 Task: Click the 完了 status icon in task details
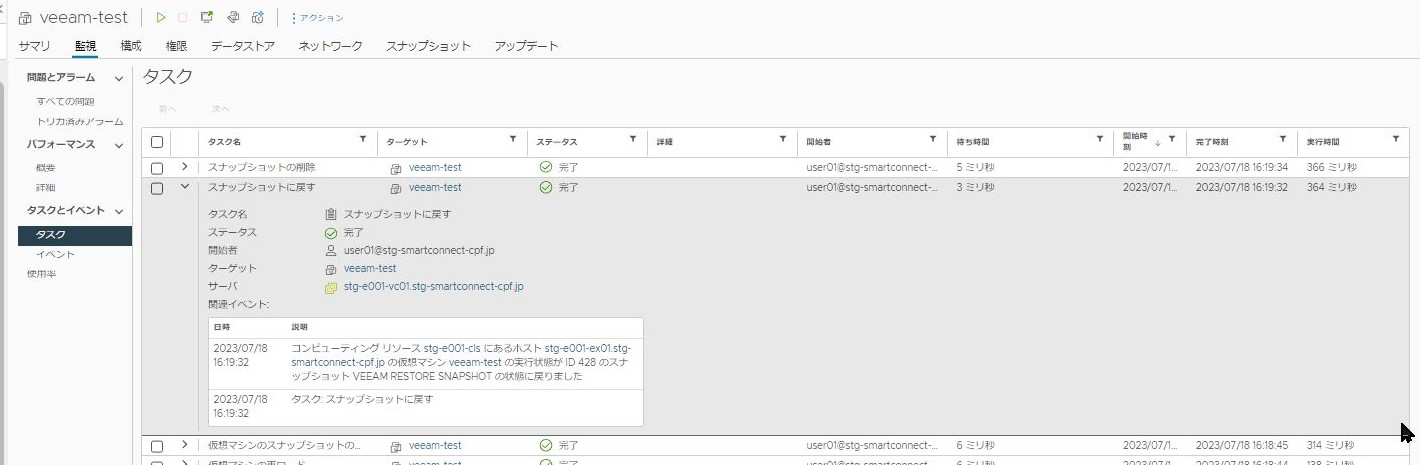coord(331,232)
